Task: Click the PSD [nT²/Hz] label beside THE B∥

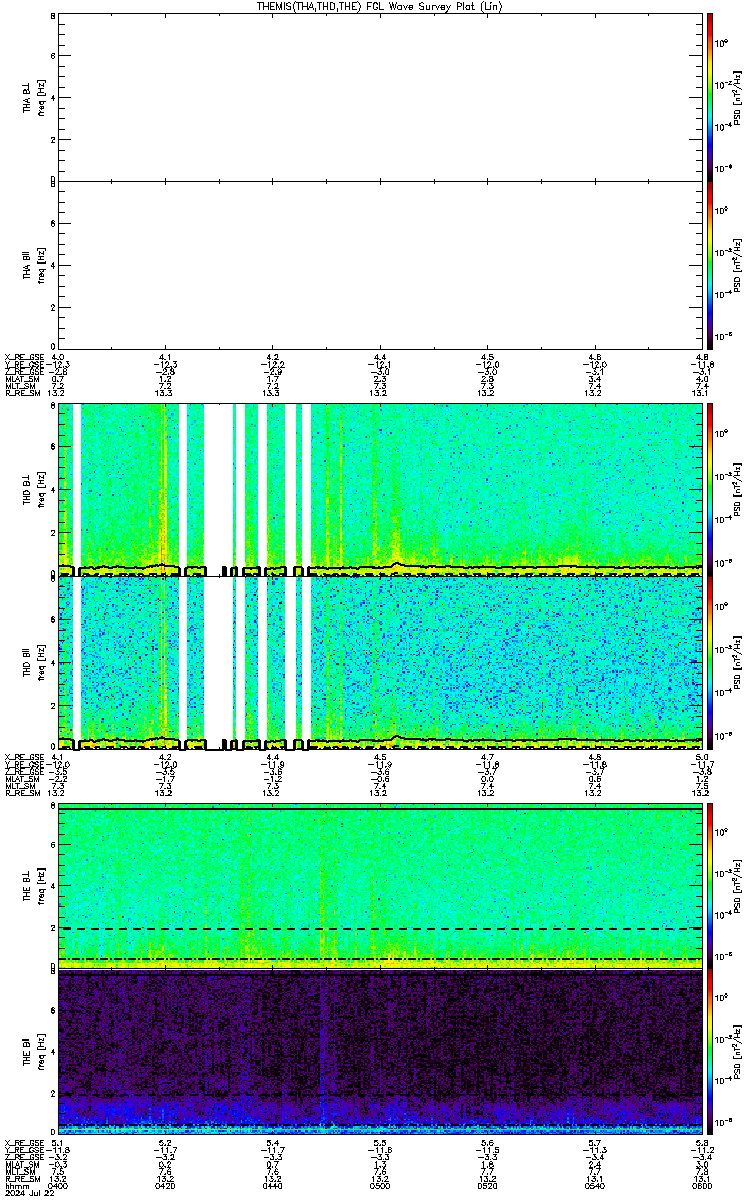Action: pos(738,1051)
